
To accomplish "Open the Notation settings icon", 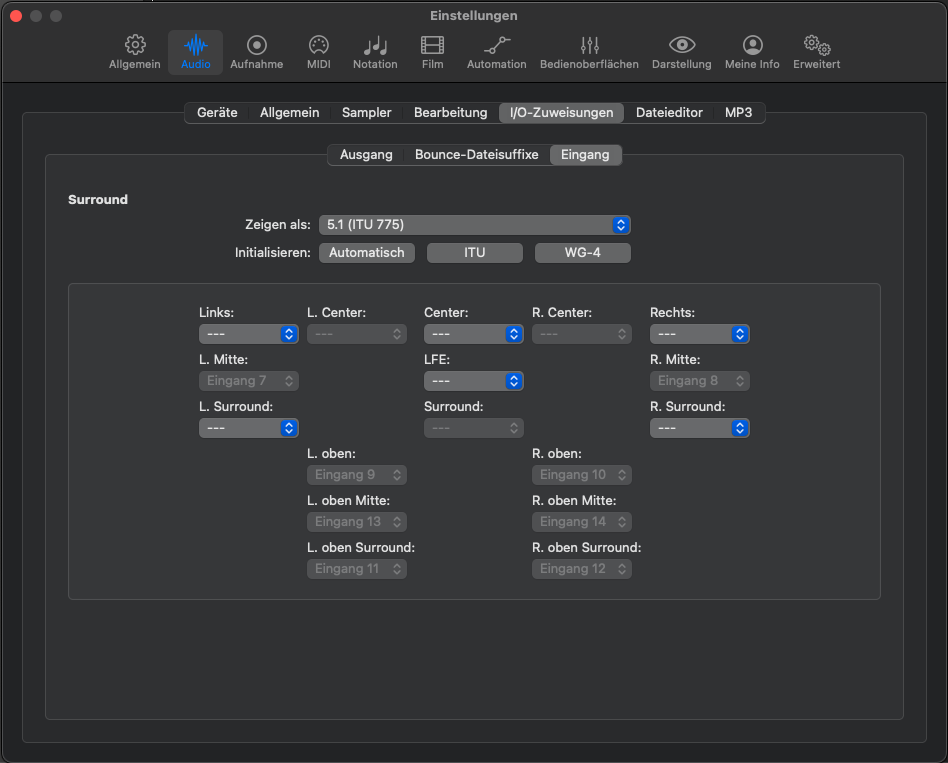I will (x=375, y=46).
